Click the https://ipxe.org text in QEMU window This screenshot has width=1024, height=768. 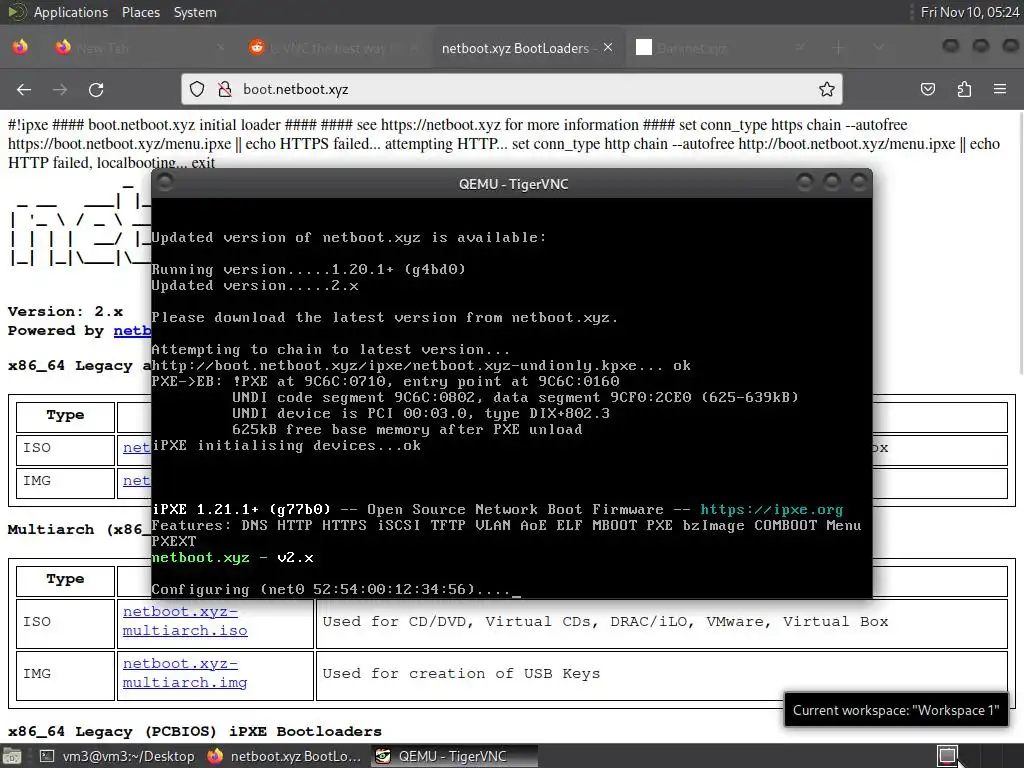point(771,509)
